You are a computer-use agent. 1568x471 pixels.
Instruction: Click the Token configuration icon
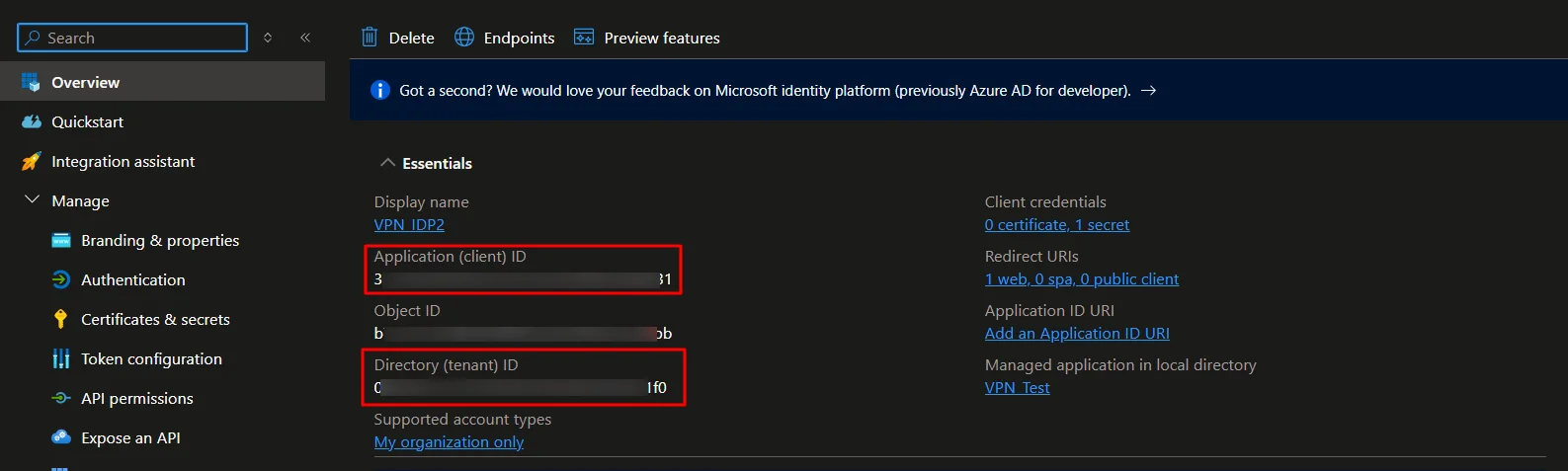pos(61,358)
